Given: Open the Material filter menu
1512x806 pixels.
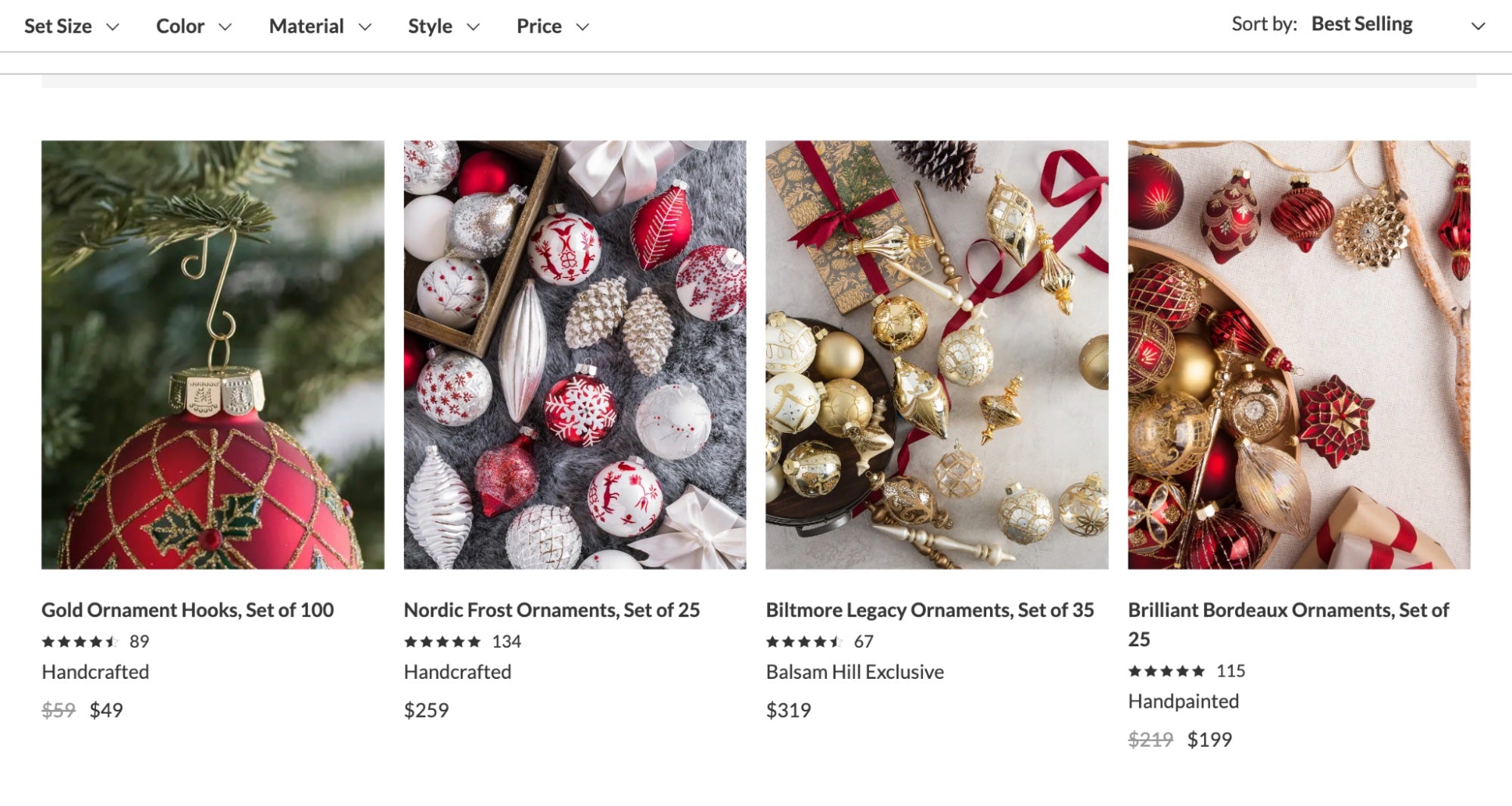Looking at the screenshot, I should (x=319, y=26).
